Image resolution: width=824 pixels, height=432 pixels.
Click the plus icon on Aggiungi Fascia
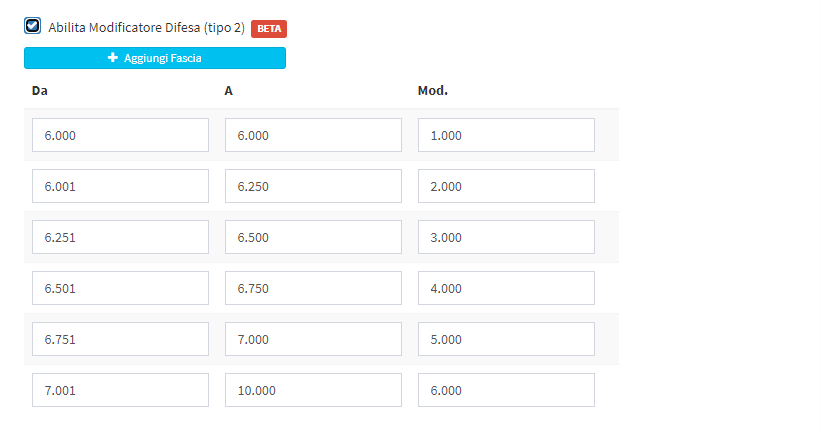click(113, 58)
